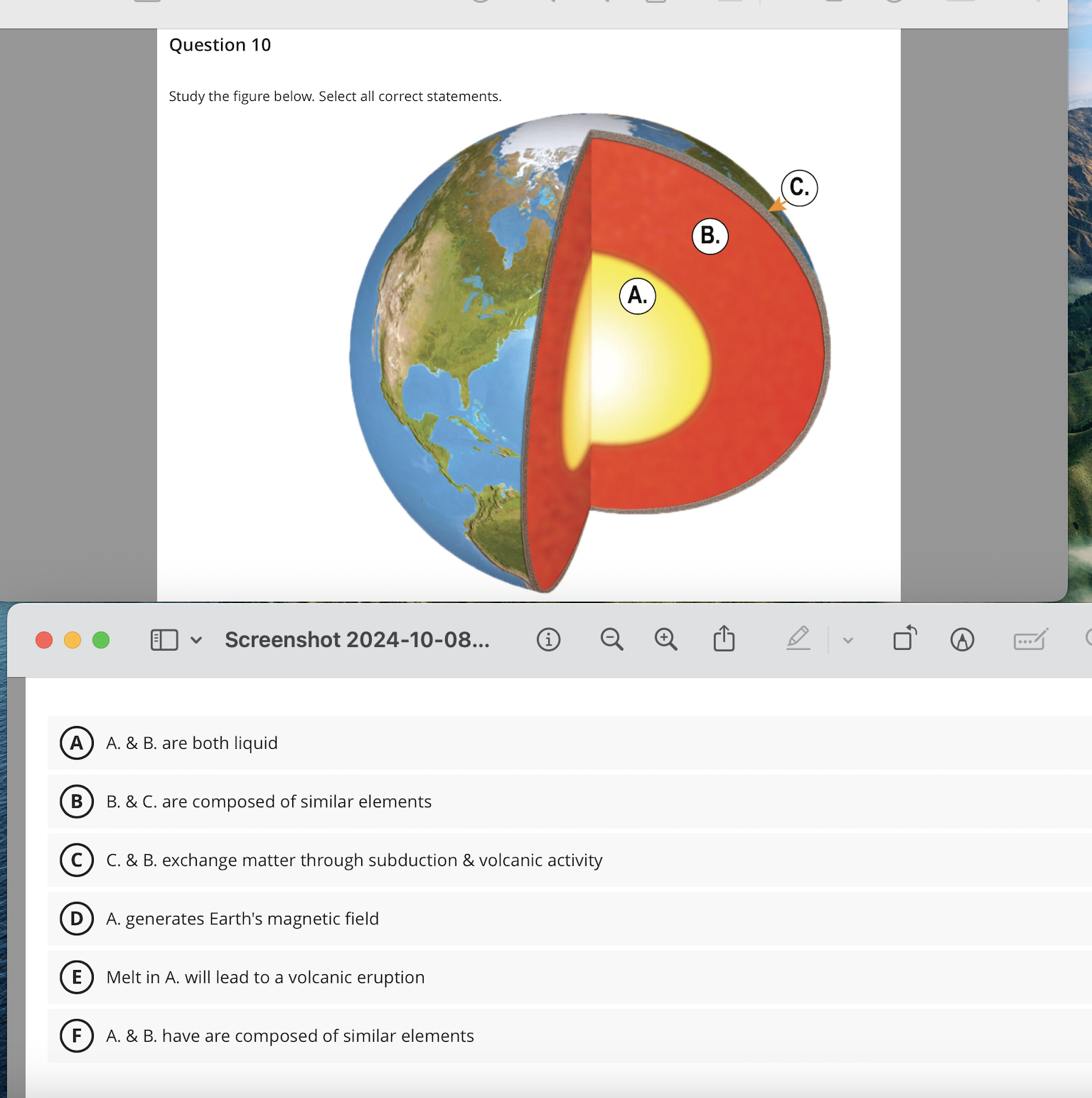Select the Highlight pen tool
Image resolution: width=1092 pixels, height=1098 pixels.
pos(798,638)
